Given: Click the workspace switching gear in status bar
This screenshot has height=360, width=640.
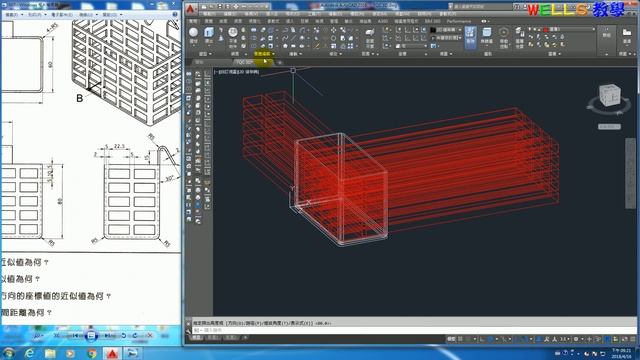Looking at the screenshot, I should pos(576,339).
